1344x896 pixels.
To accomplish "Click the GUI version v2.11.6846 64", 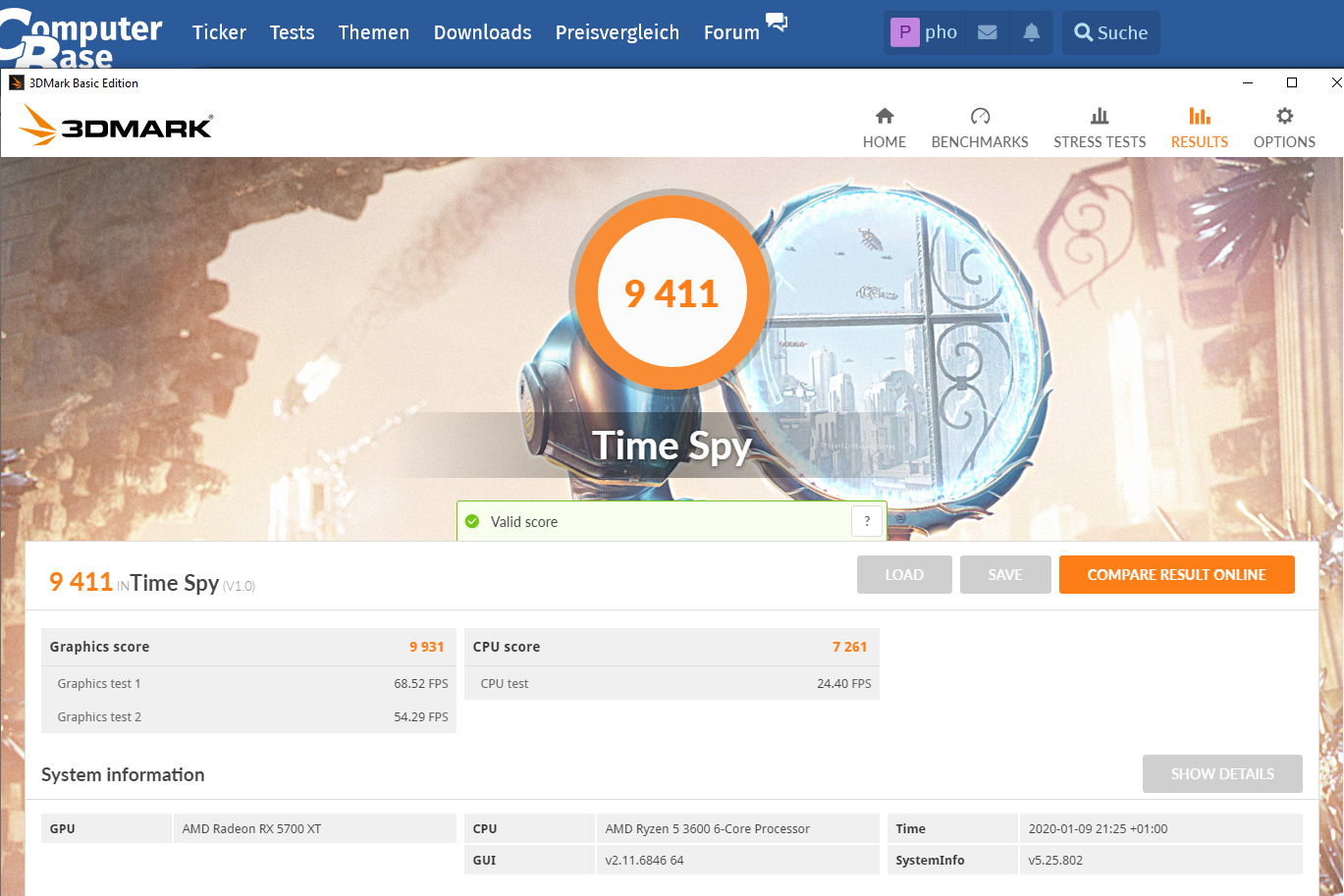I will (644, 860).
